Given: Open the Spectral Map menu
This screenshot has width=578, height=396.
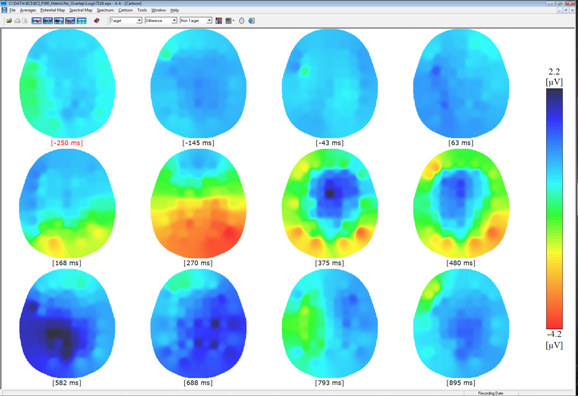Looking at the screenshot, I should pos(81,10).
